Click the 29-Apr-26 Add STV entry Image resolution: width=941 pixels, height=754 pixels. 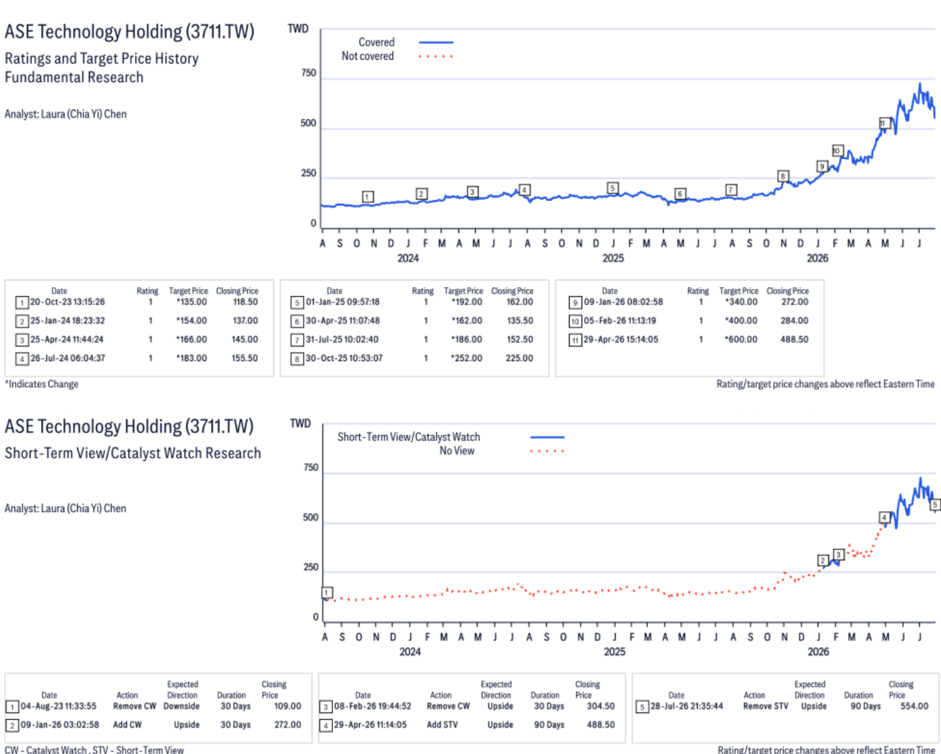pyautogui.click(x=467, y=725)
